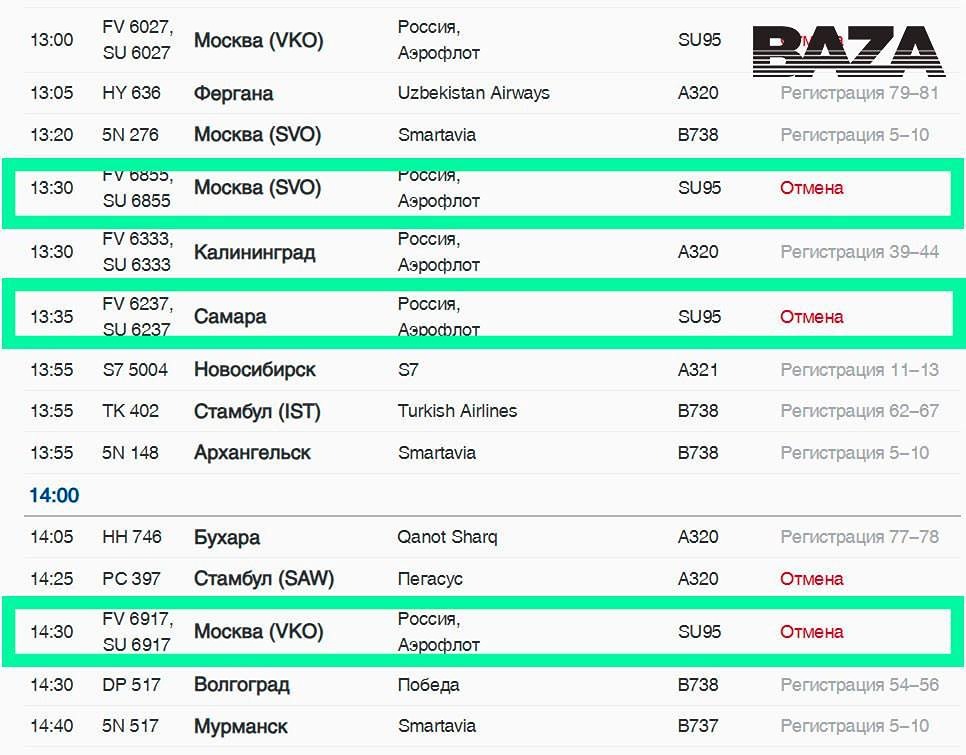Open the Стамбул (IST) flight
The width and height of the screenshot is (966, 755).
click(257, 412)
